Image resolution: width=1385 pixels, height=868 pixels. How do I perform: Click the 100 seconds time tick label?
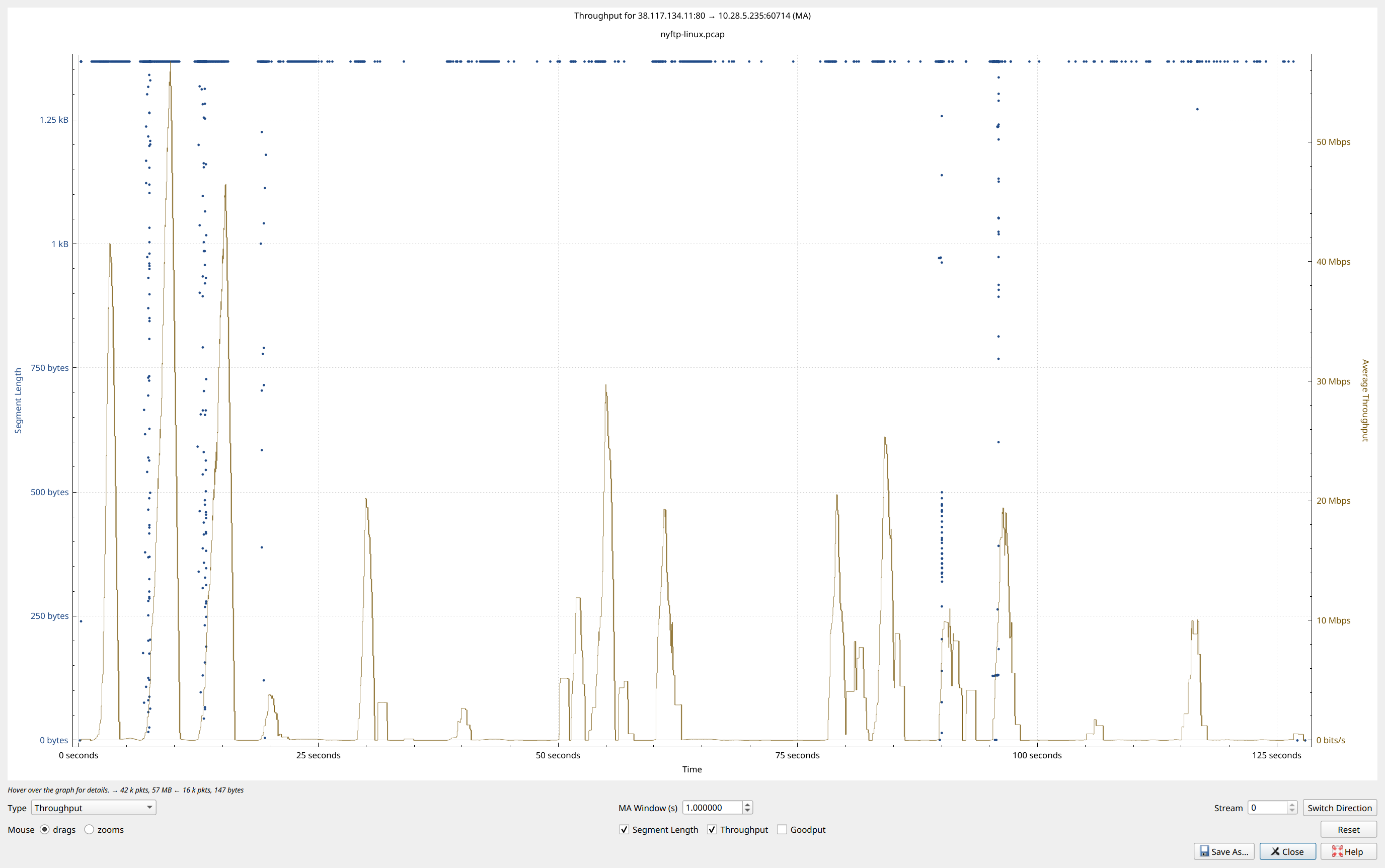1037,755
